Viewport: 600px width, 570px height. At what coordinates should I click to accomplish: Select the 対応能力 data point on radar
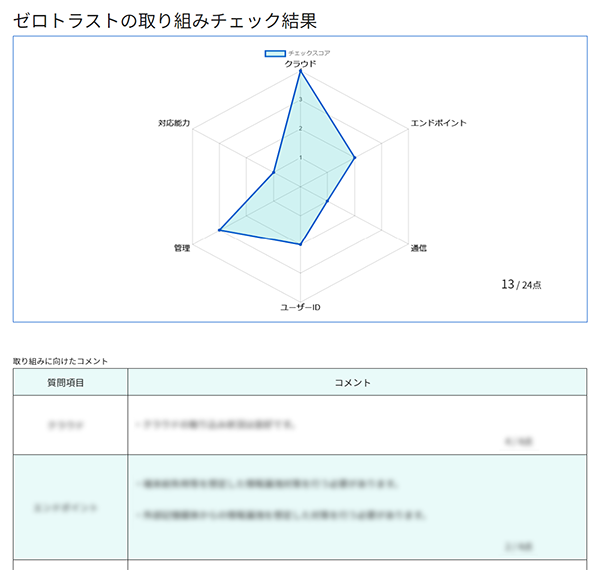pyautogui.click(x=273, y=173)
